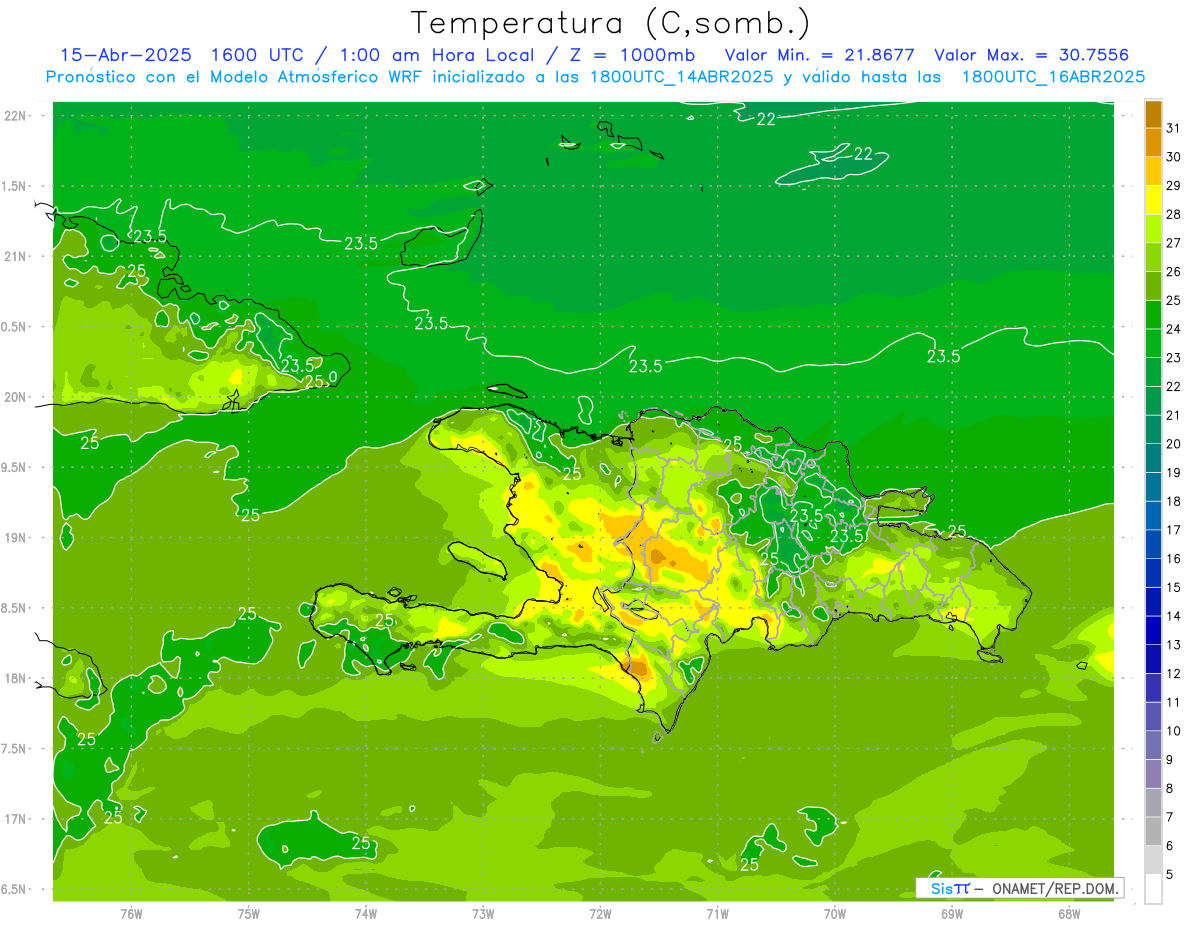Pick the yellow swatch between legend 28 and 29

1153,200
